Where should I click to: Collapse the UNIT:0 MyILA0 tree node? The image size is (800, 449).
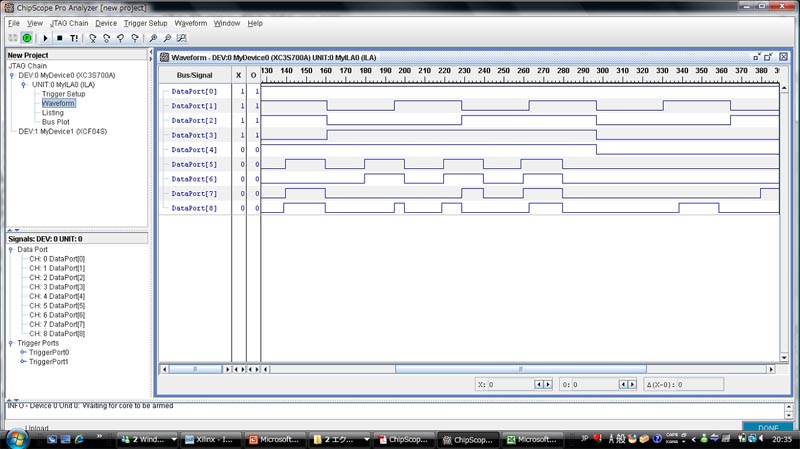pyautogui.click(x=23, y=85)
